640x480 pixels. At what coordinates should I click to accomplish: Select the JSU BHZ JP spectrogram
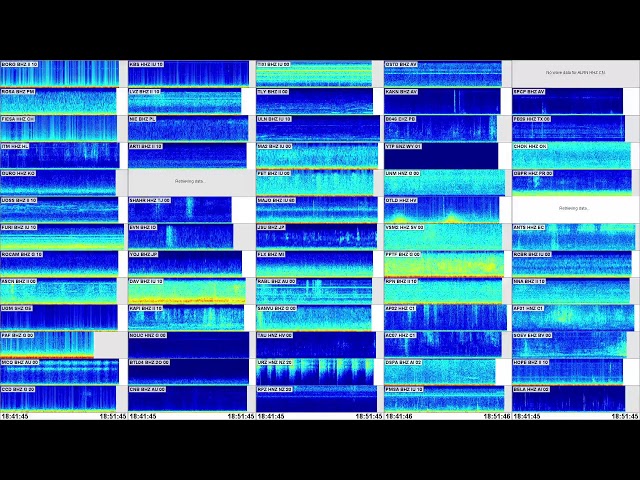(x=316, y=237)
